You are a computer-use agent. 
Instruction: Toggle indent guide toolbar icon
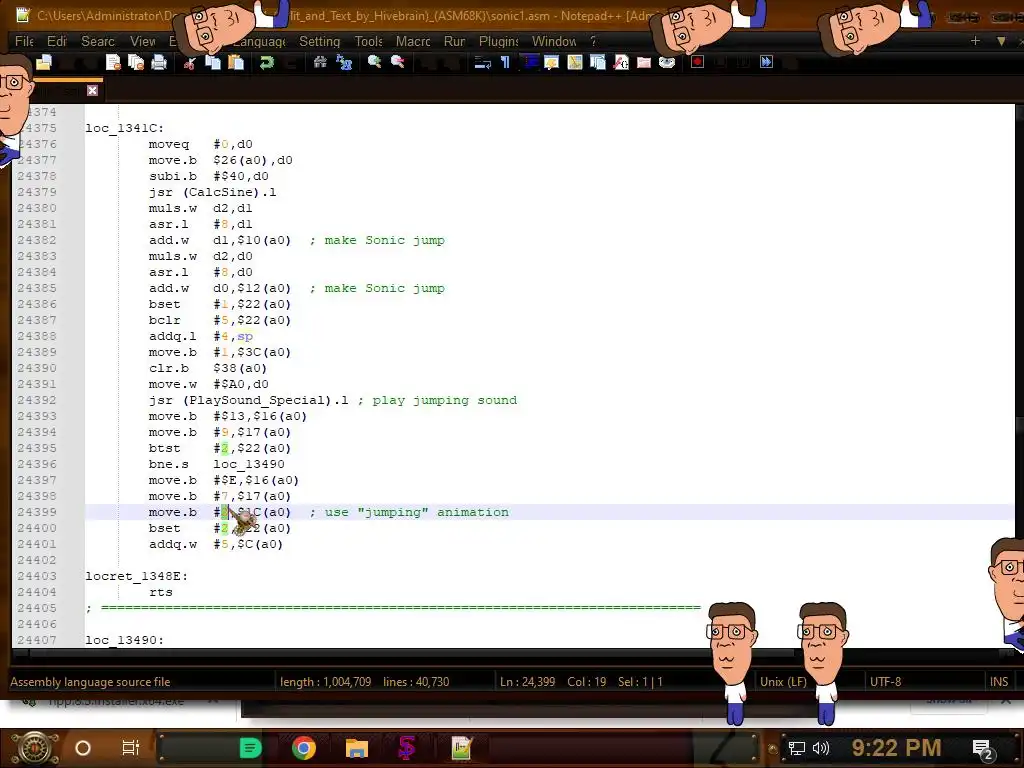click(529, 63)
